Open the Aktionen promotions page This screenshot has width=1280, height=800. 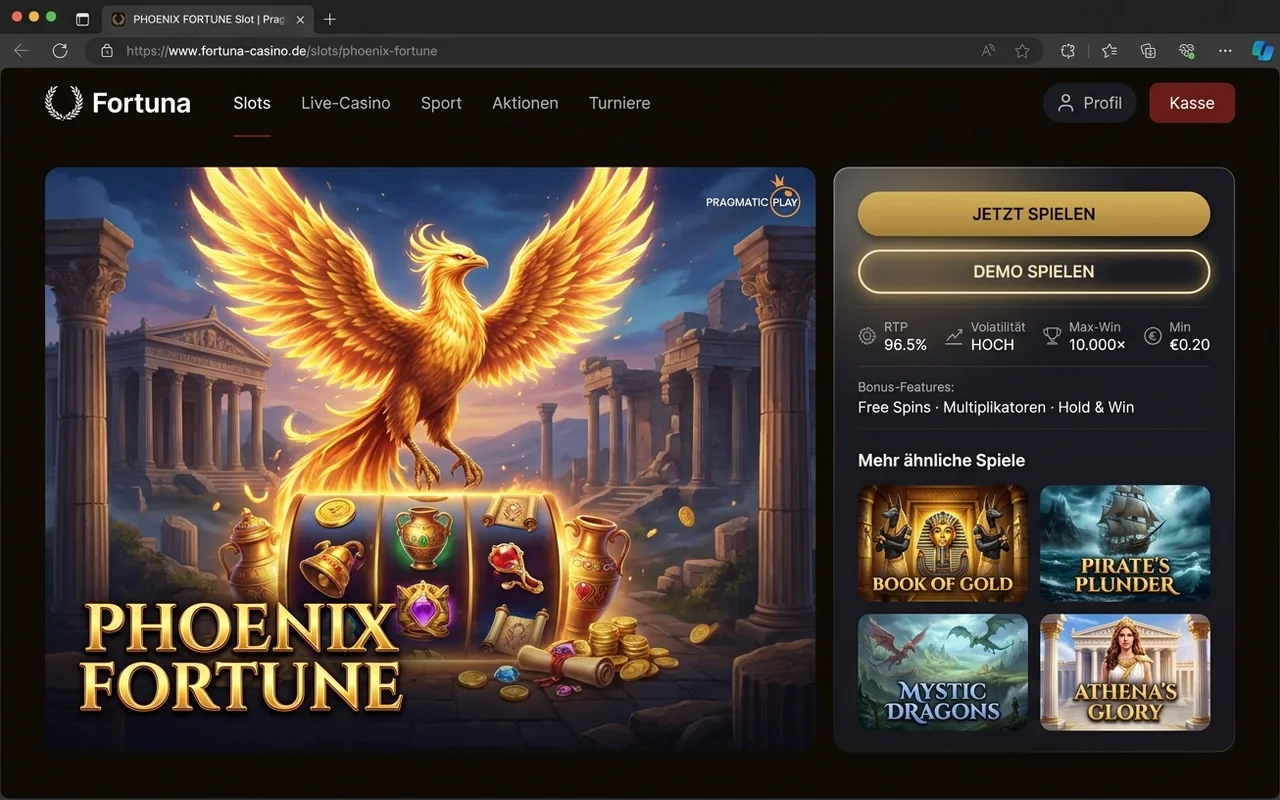(x=525, y=103)
